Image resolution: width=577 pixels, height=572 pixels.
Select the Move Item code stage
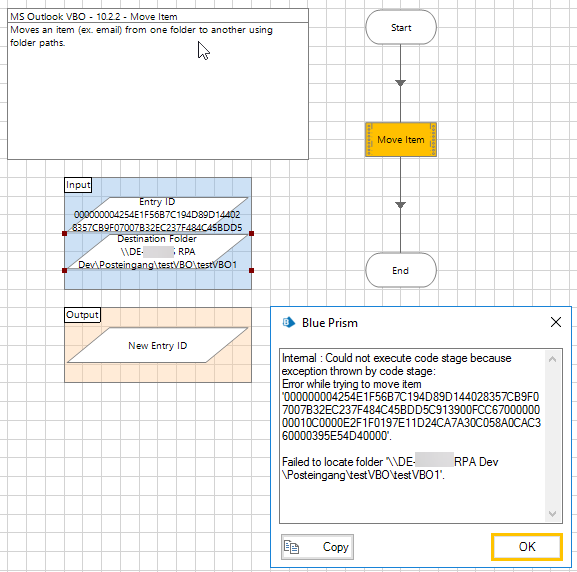[x=401, y=140]
